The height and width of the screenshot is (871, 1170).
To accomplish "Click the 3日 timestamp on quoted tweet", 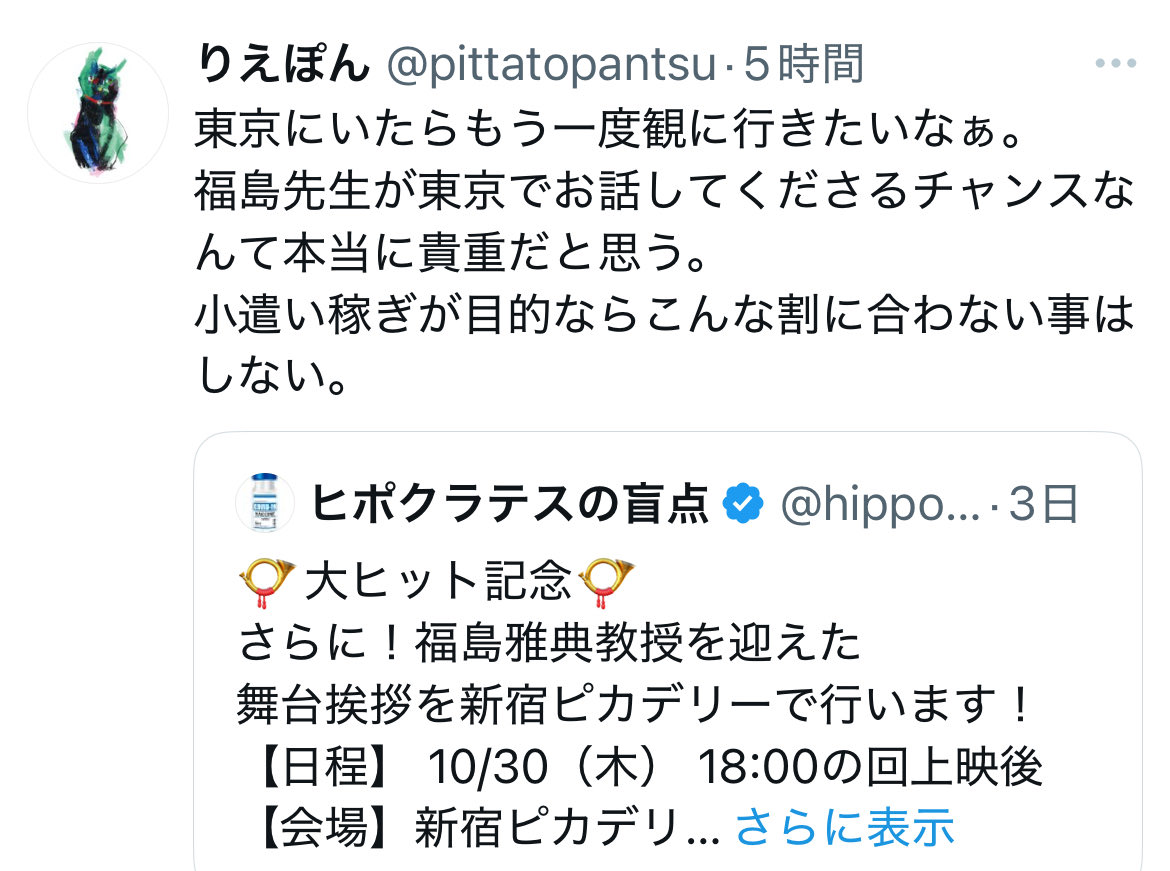I will tap(1043, 506).
